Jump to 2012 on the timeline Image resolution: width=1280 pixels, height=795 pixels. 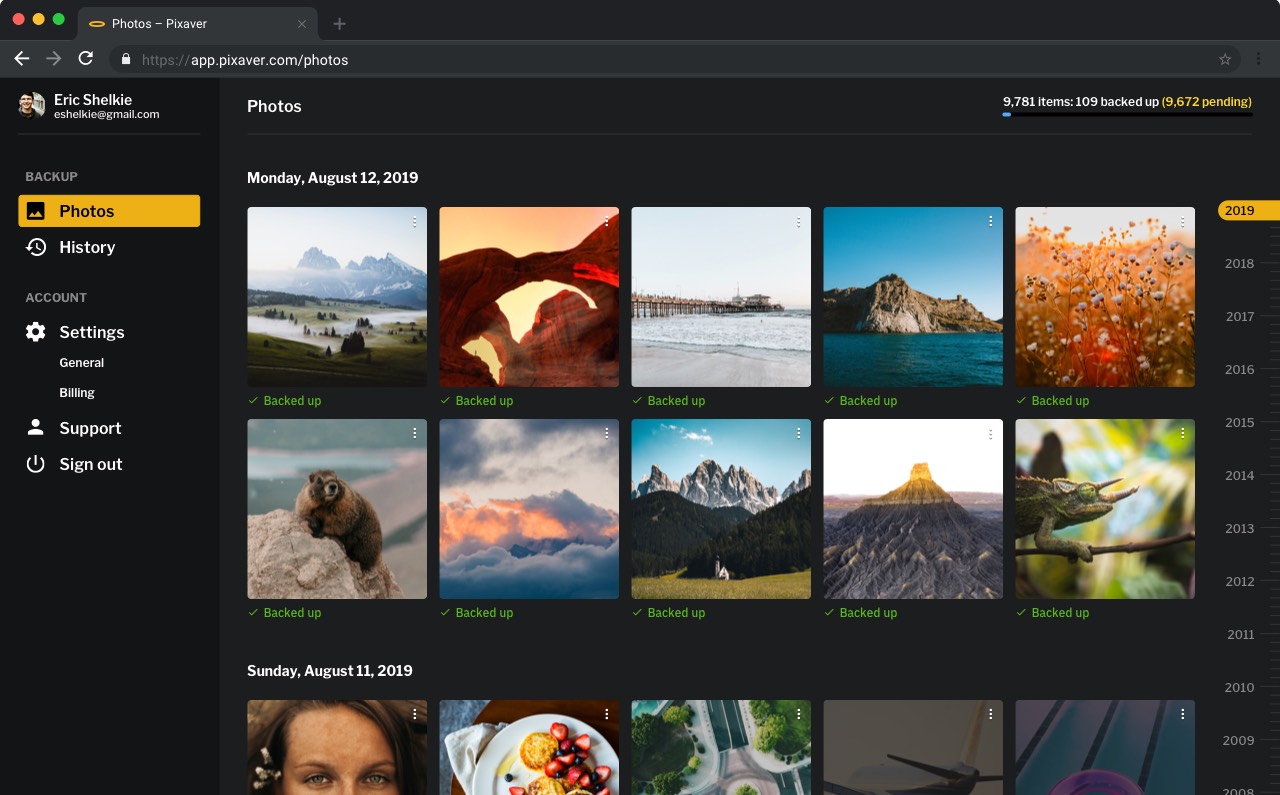point(1240,582)
